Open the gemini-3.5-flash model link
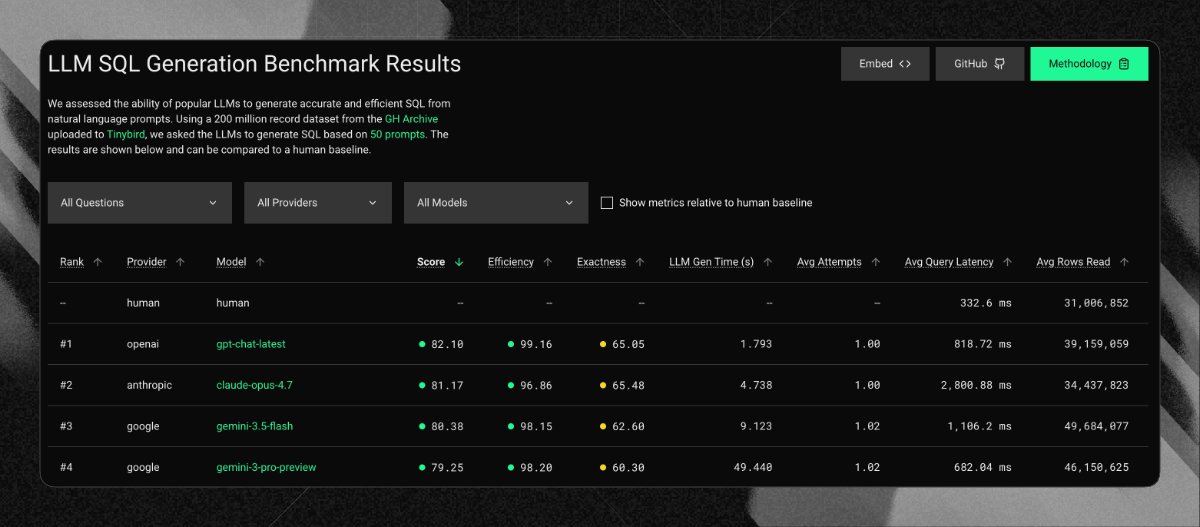 coord(255,426)
